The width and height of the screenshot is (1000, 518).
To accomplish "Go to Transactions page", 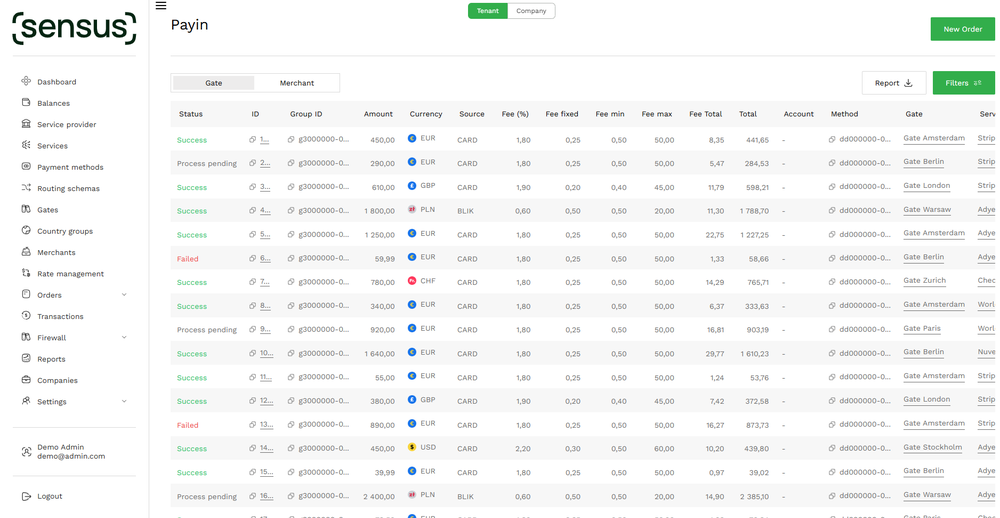I will [60, 316].
